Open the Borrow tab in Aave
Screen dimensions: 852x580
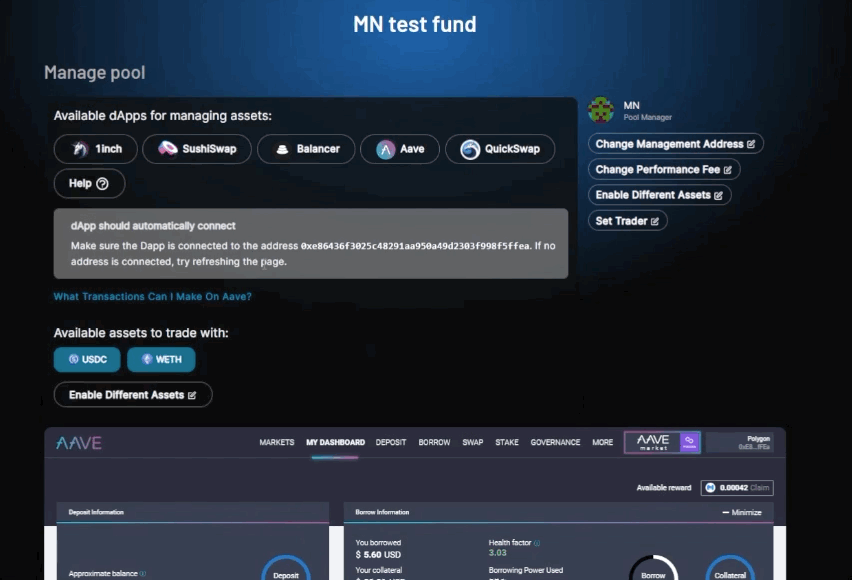coord(434,442)
